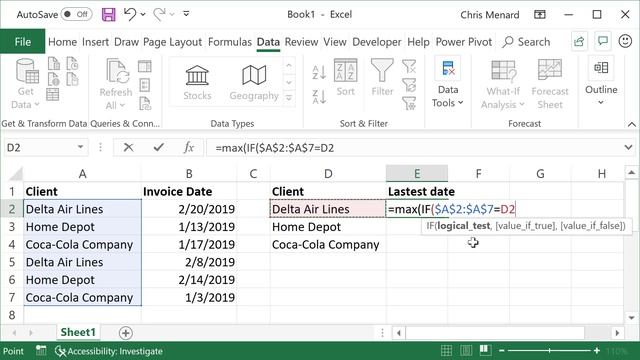Viewport: 640px width, 360px height.
Task: Select the Sheet1 tab
Action: (x=78, y=332)
